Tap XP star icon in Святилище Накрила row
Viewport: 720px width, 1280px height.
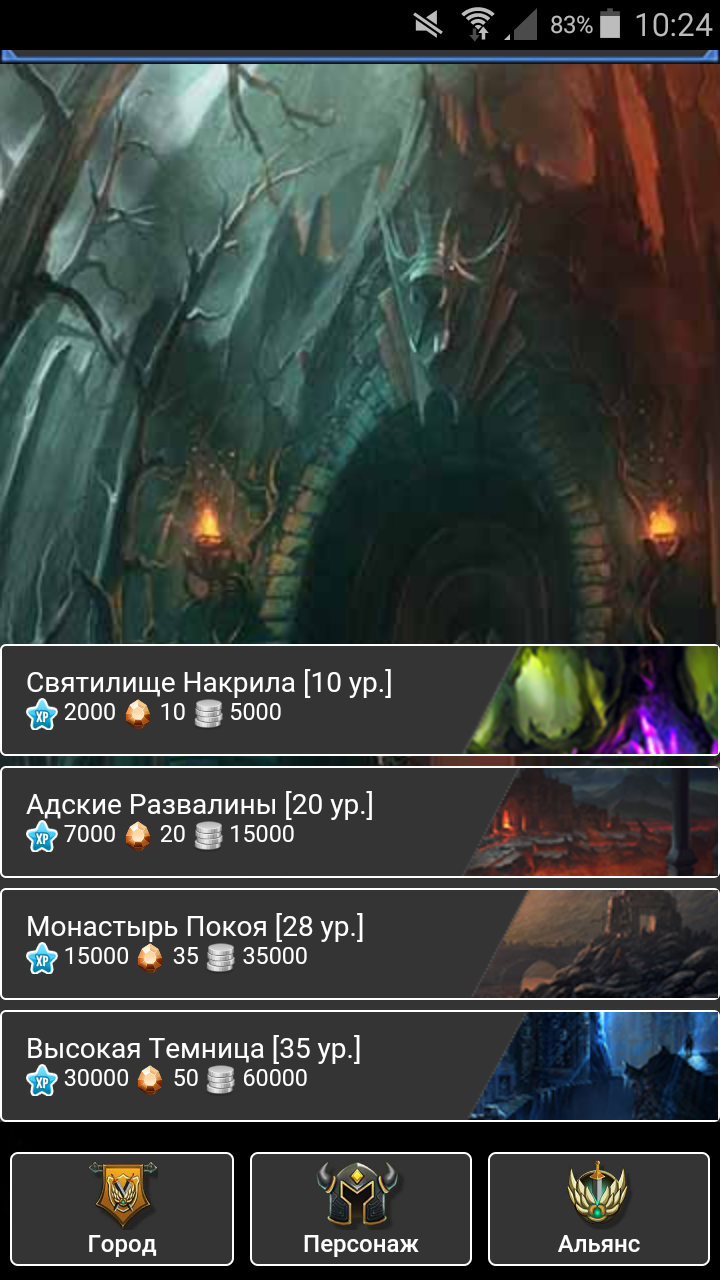[42, 714]
